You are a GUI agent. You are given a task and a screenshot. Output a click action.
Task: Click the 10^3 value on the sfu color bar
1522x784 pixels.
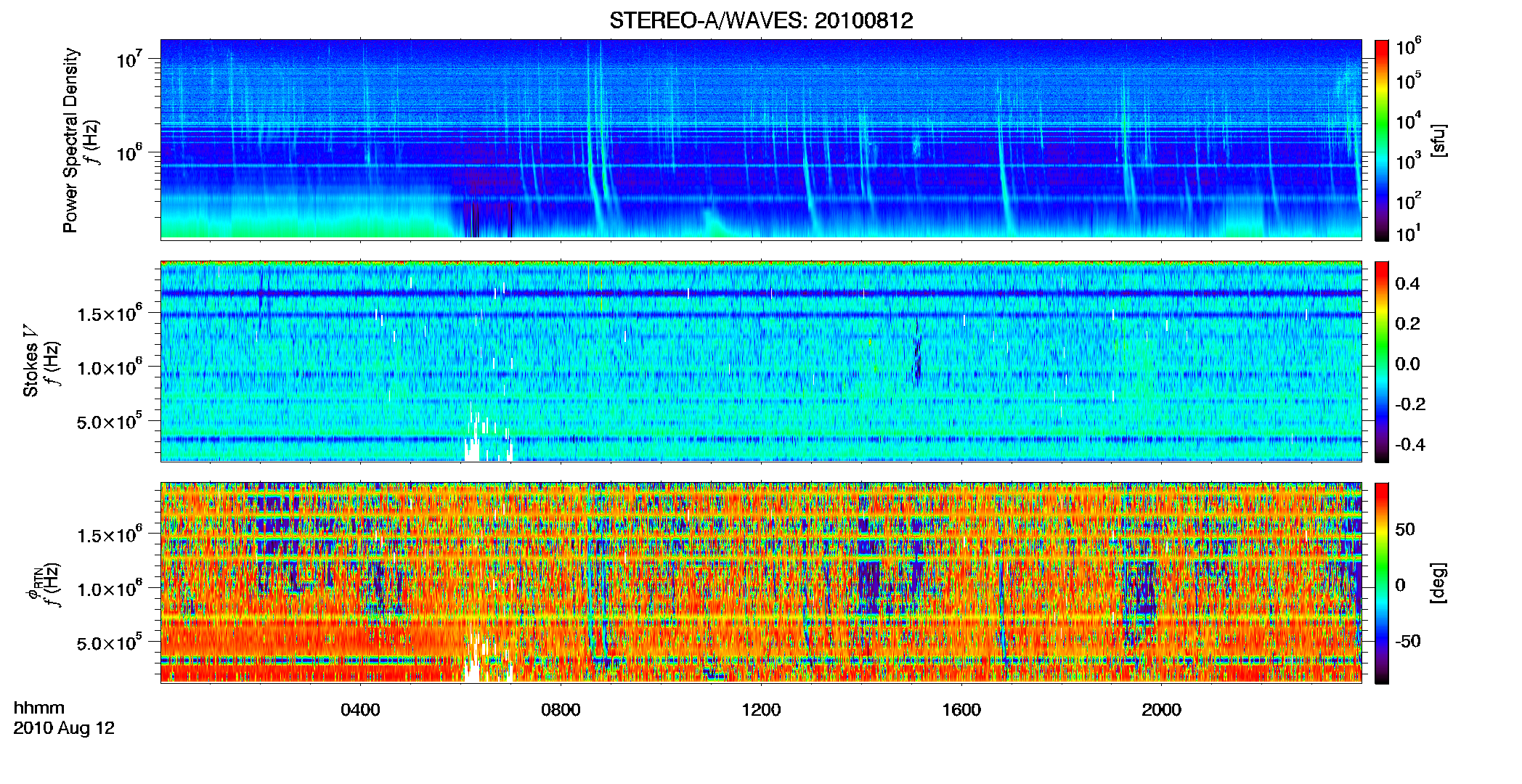[x=1409, y=160]
